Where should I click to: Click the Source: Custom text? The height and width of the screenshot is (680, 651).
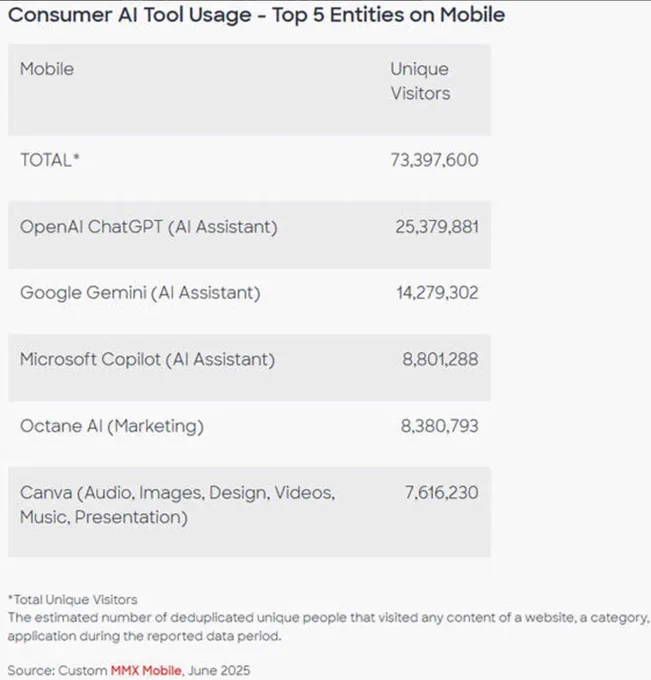click(x=57, y=670)
